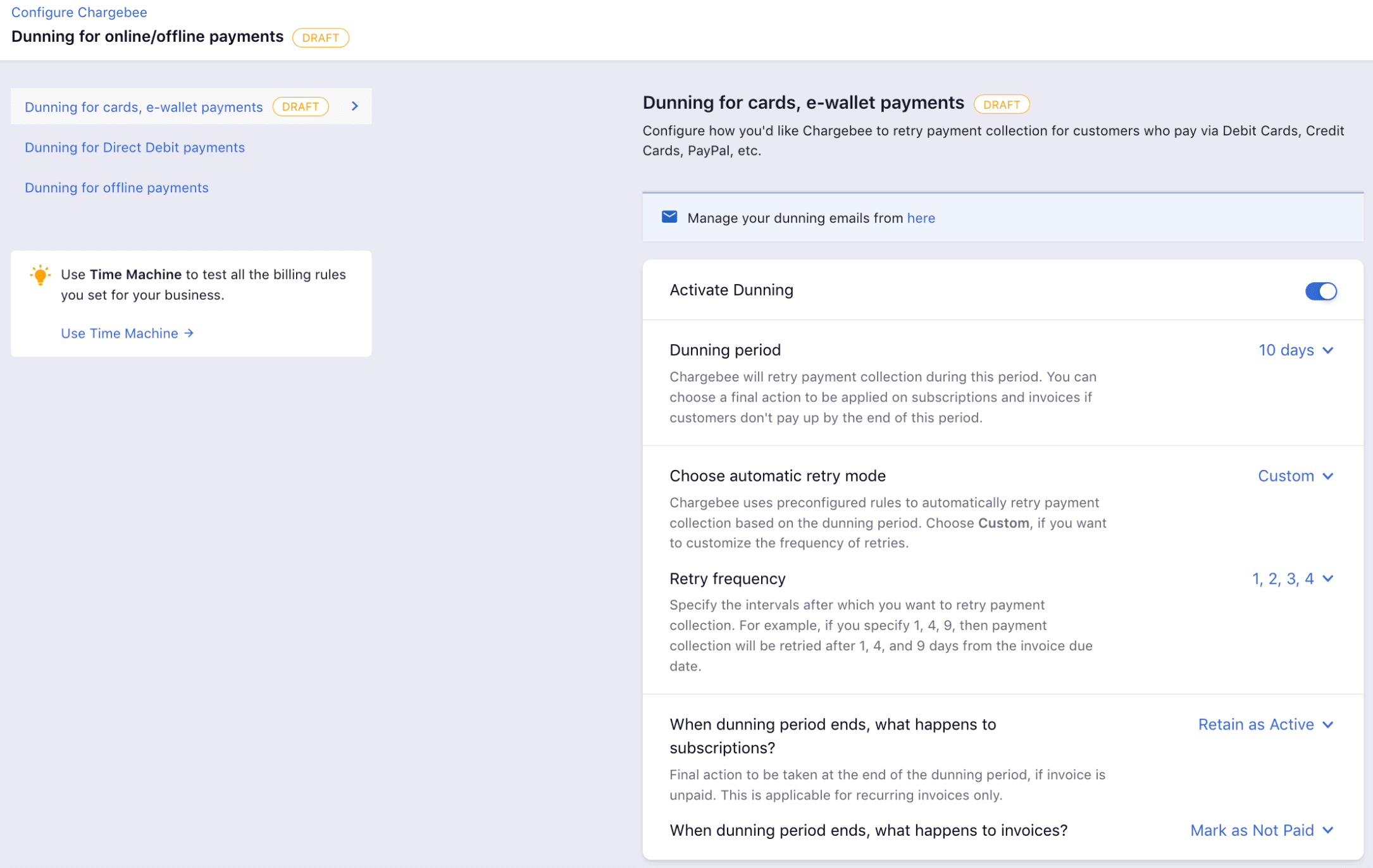Click the envelope icon in email banner
Viewport: 1373px width, 868px height.
click(669, 217)
